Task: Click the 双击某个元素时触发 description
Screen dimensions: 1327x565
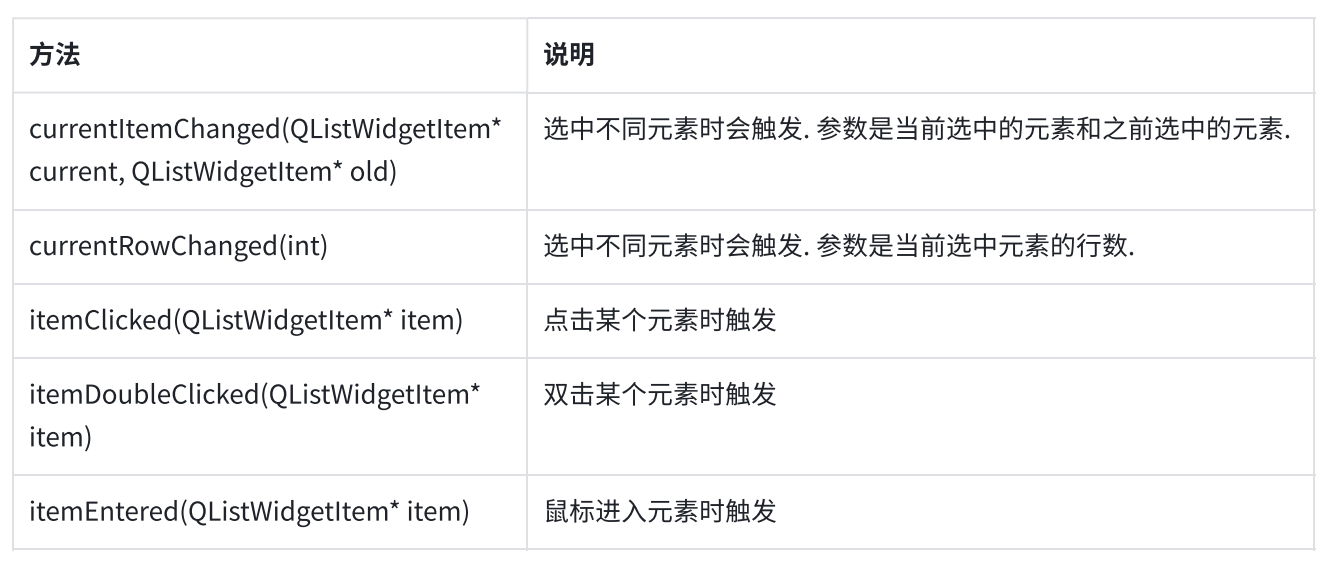Action: click(x=660, y=395)
